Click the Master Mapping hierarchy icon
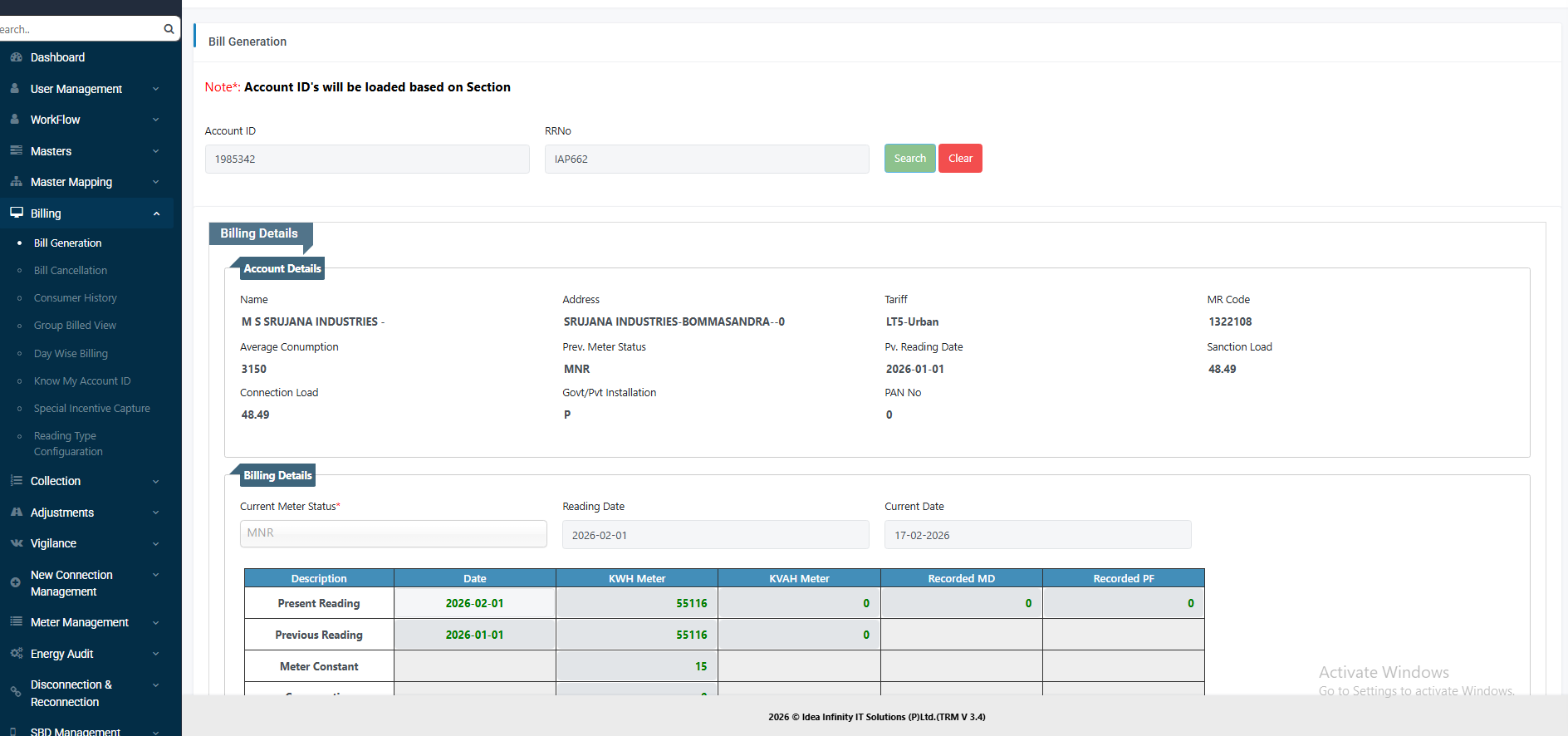 pos(16,181)
